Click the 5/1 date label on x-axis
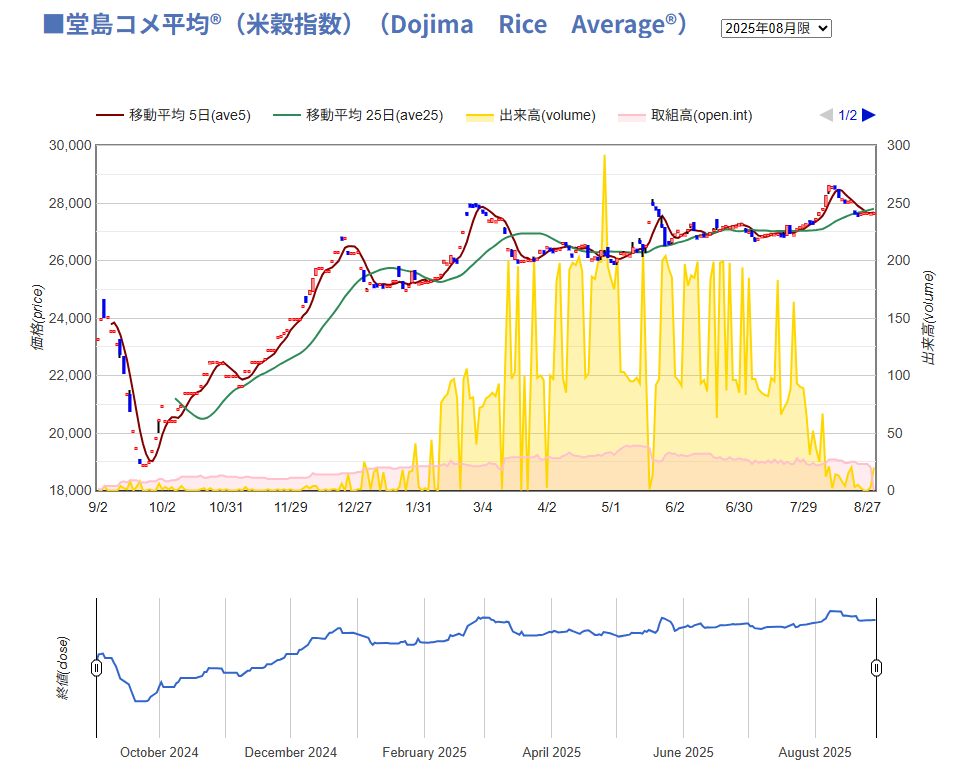The width and height of the screenshot is (958, 774). (611, 507)
